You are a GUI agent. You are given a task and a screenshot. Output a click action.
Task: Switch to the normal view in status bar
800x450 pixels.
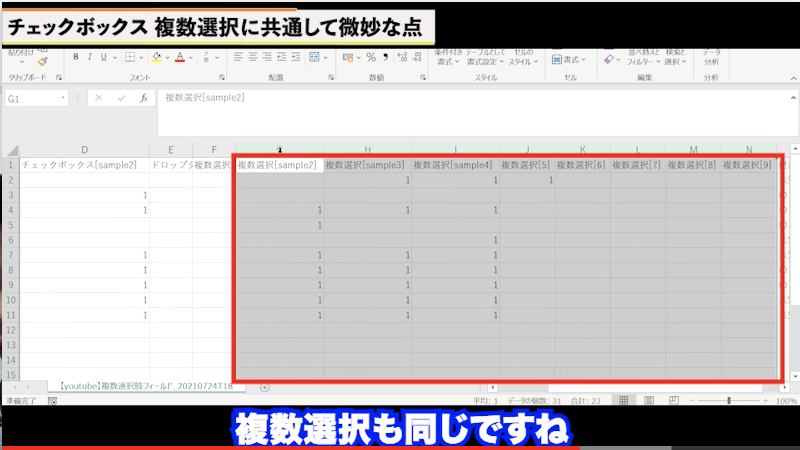(x=622, y=400)
